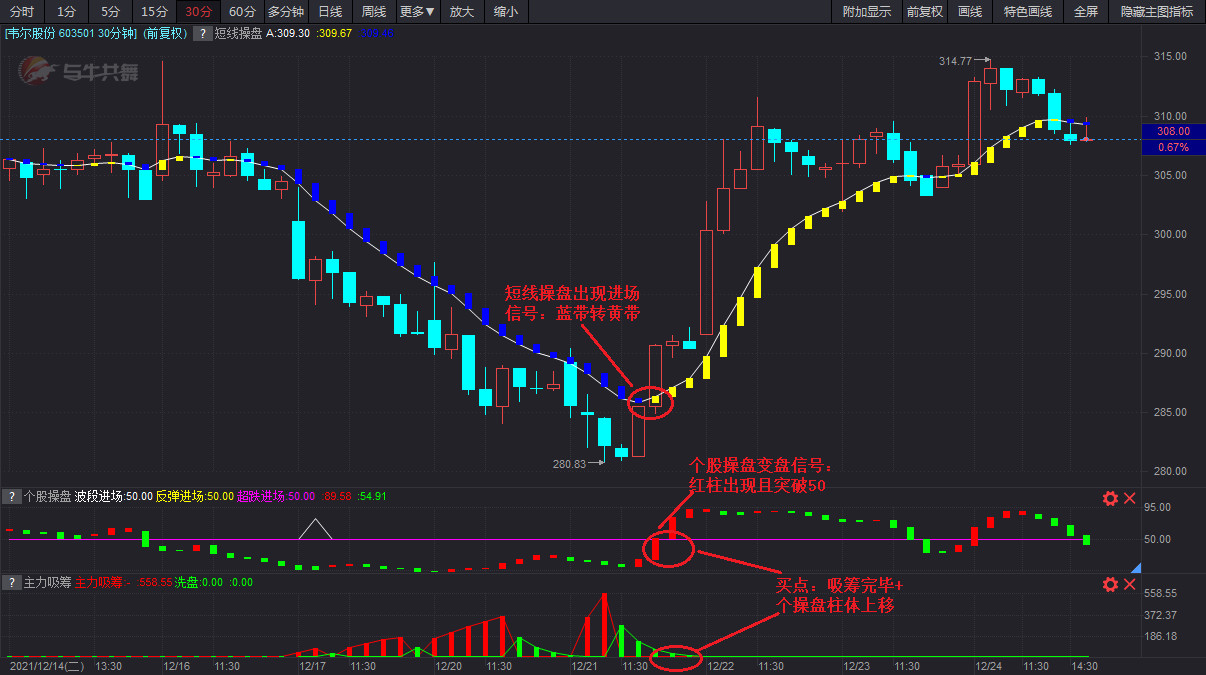Expand the 更多 periods dropdown
Image resolution: width=1206 pixels, height=675 pixels.
417,12
